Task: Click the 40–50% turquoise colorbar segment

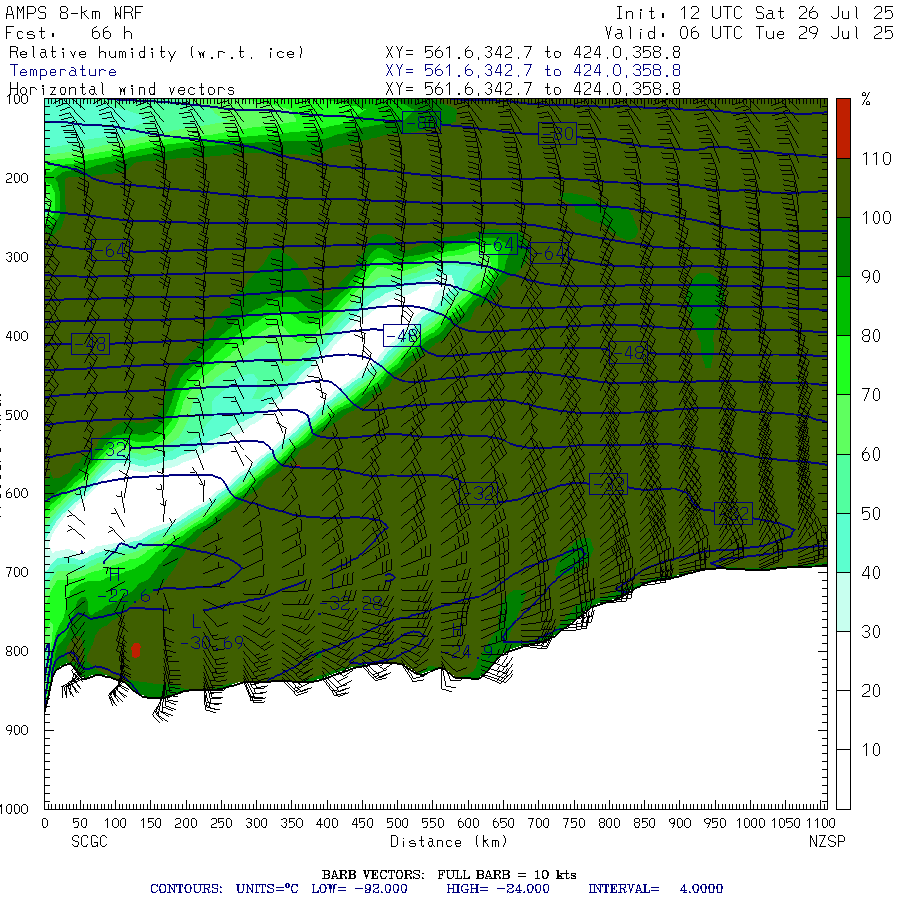Action: click(x=843, y=542)
